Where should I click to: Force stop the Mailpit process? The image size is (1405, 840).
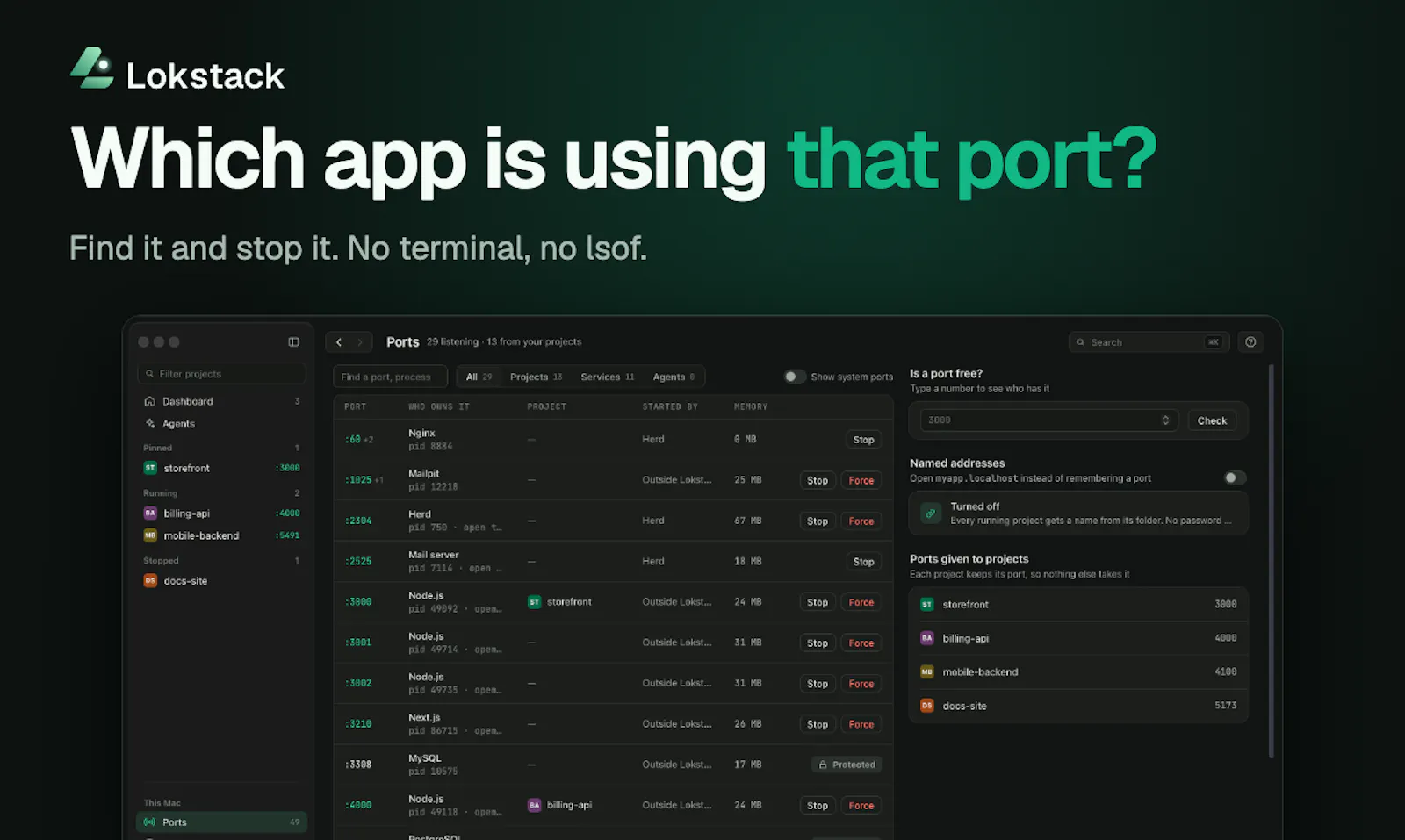[861, 480]
